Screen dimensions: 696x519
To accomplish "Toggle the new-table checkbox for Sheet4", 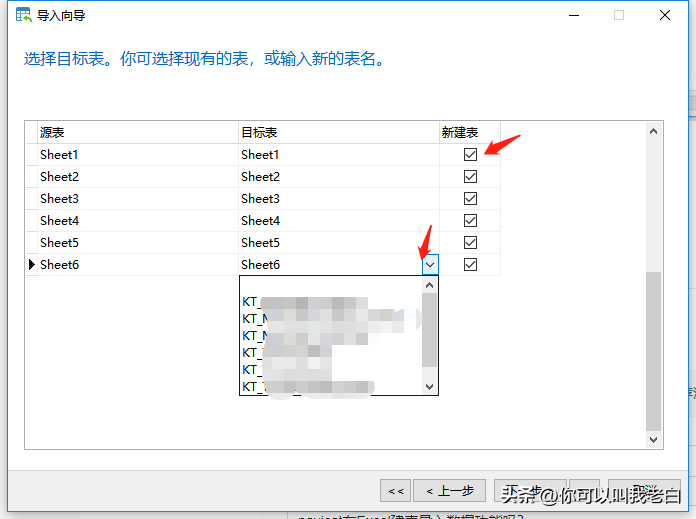I will click(470, 221).
